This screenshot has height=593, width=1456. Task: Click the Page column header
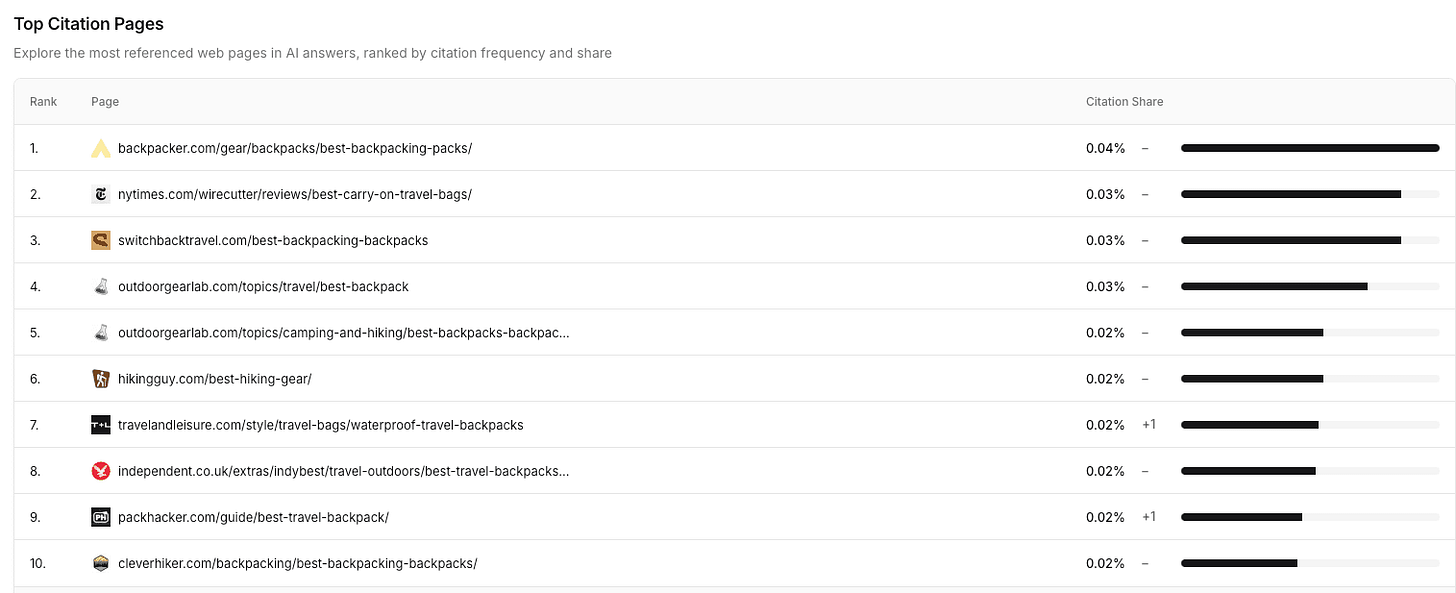tap(105, 101)
